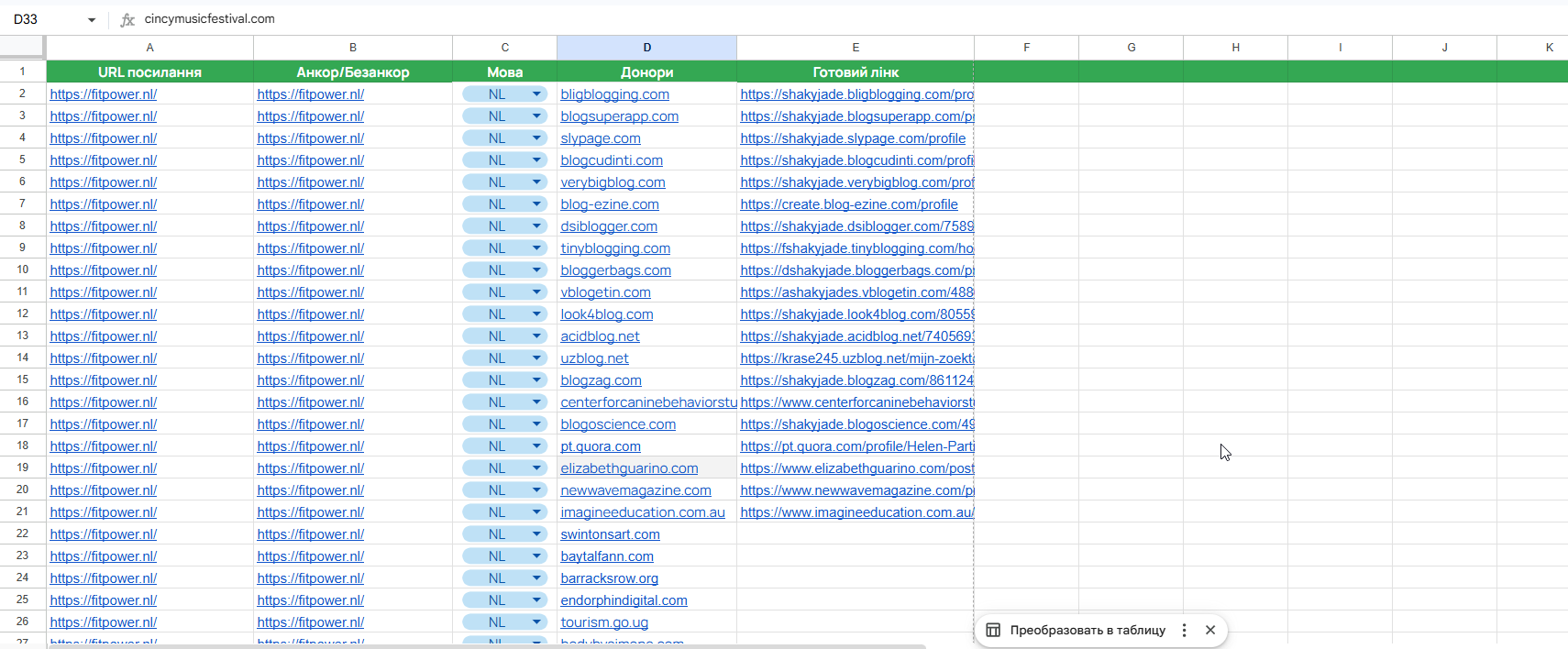The image size is (1568, 649).
Task: Open the NL language dropdown in row 5
Action: pos(536,159)
